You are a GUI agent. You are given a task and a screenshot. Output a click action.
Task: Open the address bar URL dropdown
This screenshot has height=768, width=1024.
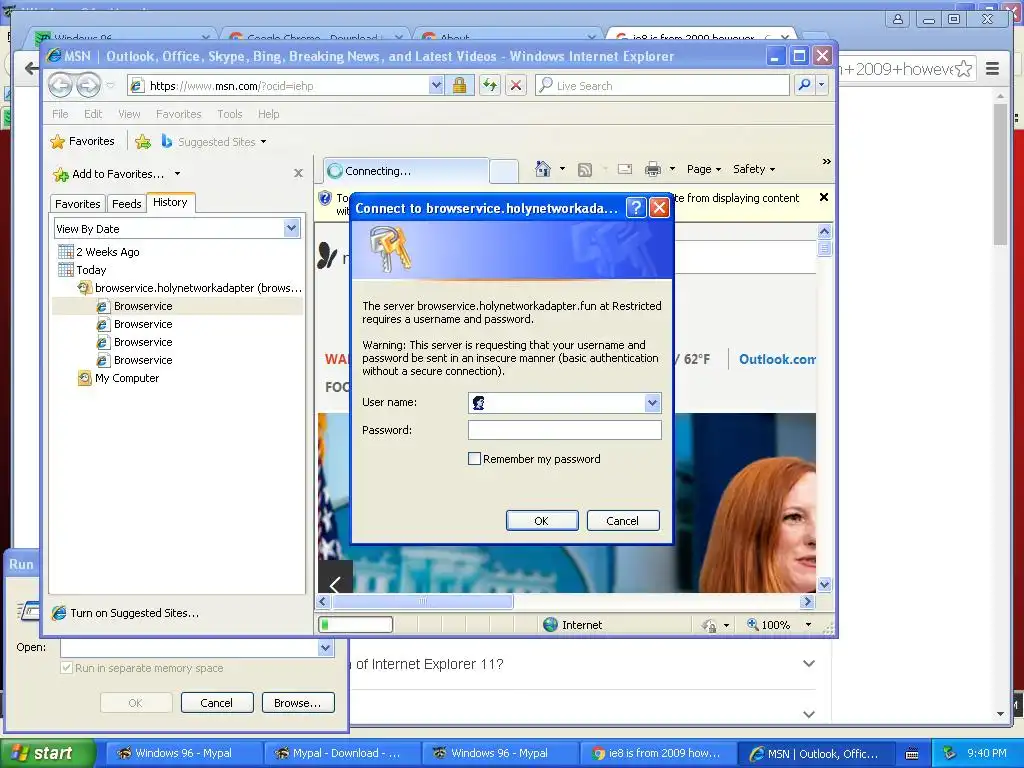click(436, 86)
